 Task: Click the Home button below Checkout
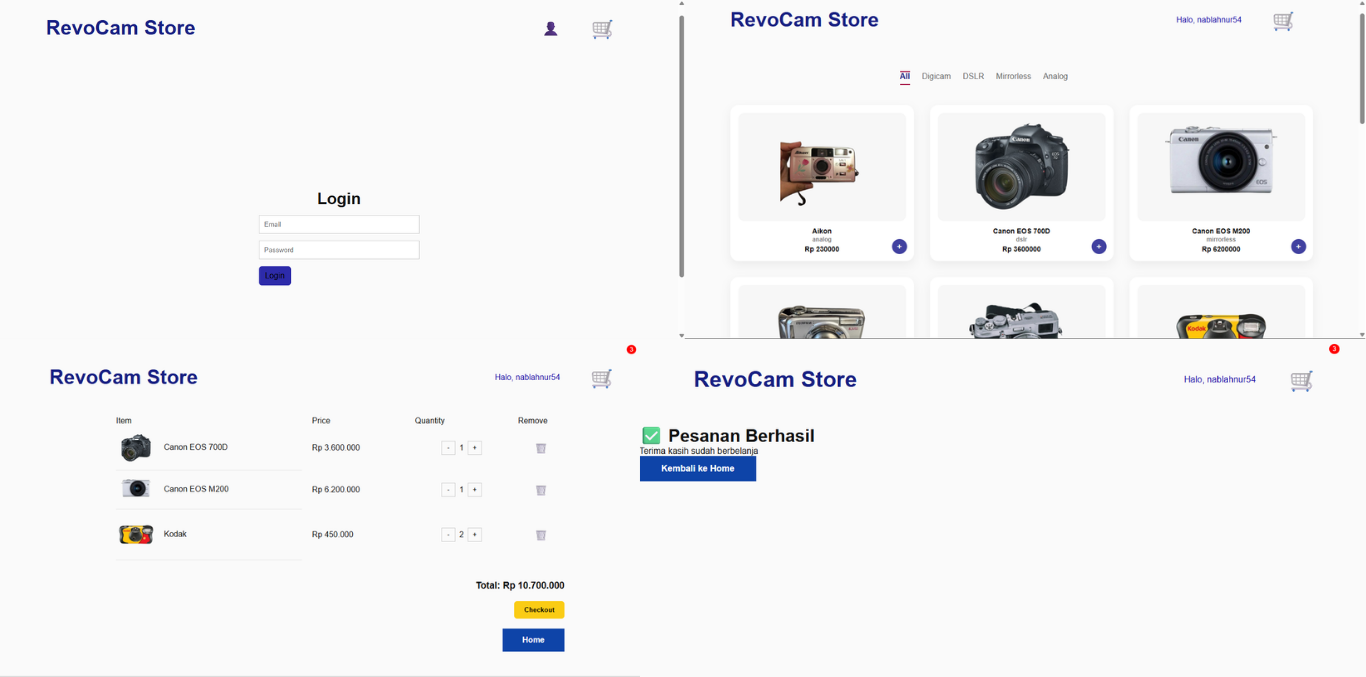(x=533, y=640)
